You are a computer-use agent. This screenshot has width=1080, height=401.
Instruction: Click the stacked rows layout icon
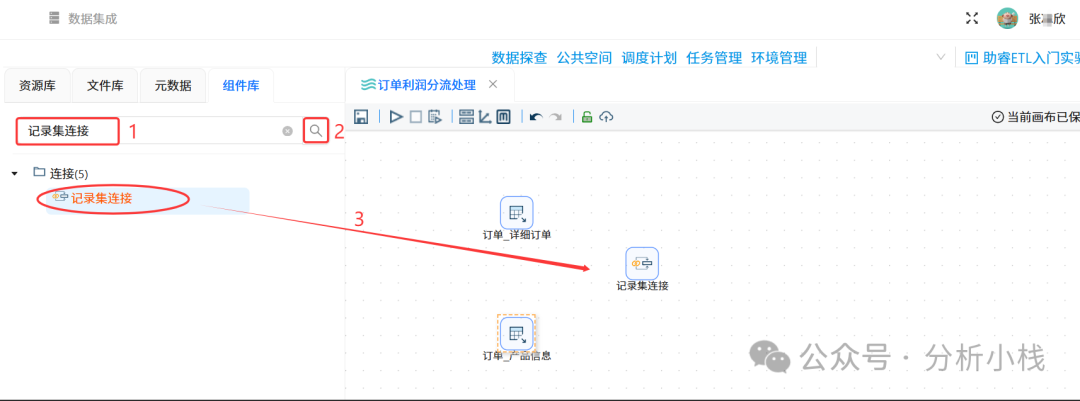click(466, 117)
